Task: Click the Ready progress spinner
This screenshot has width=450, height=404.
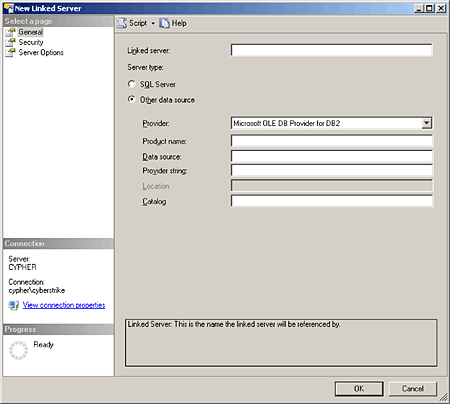Action: [18, 350]
